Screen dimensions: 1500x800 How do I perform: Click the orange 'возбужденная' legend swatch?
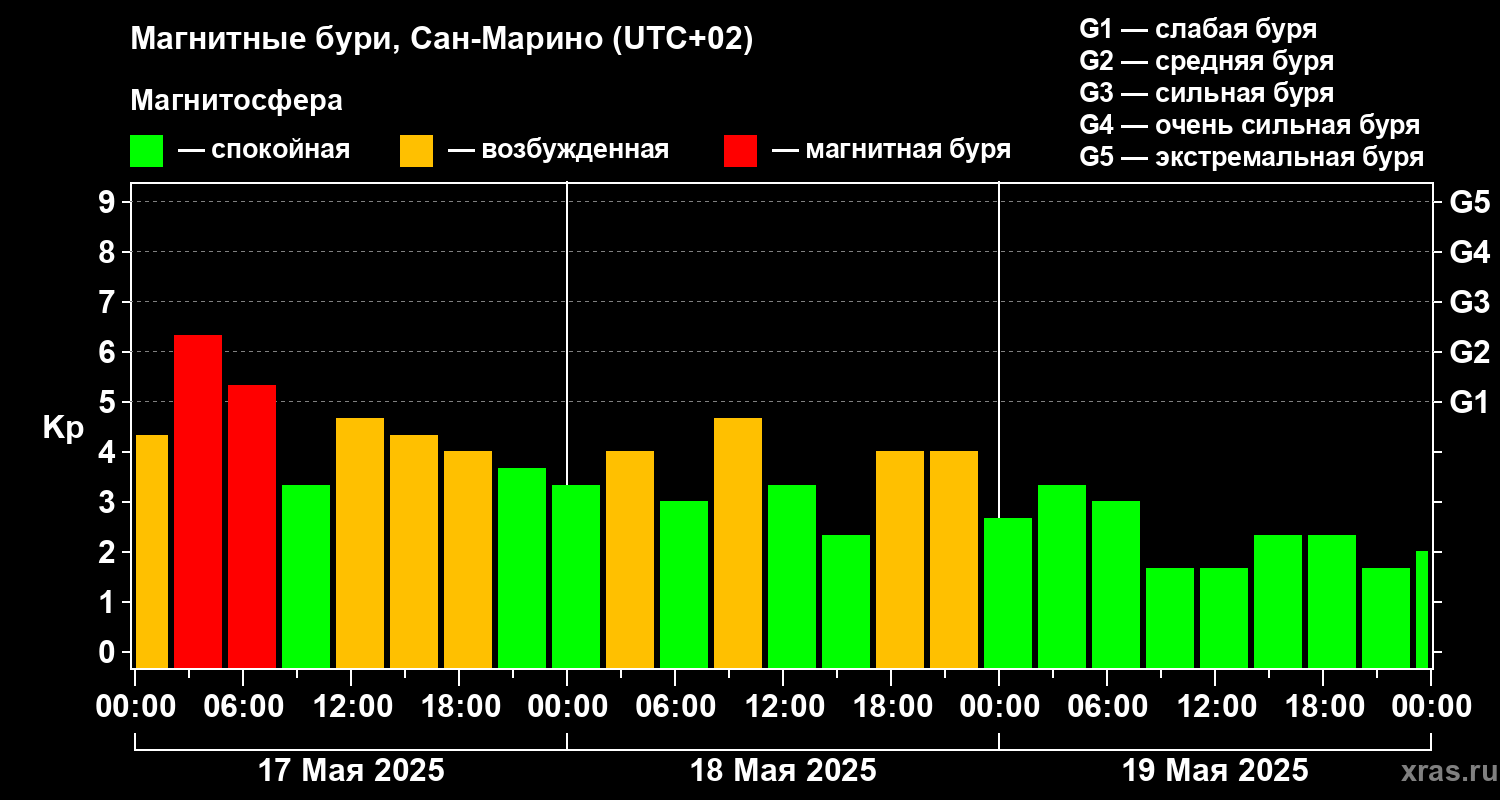(416, 150)
